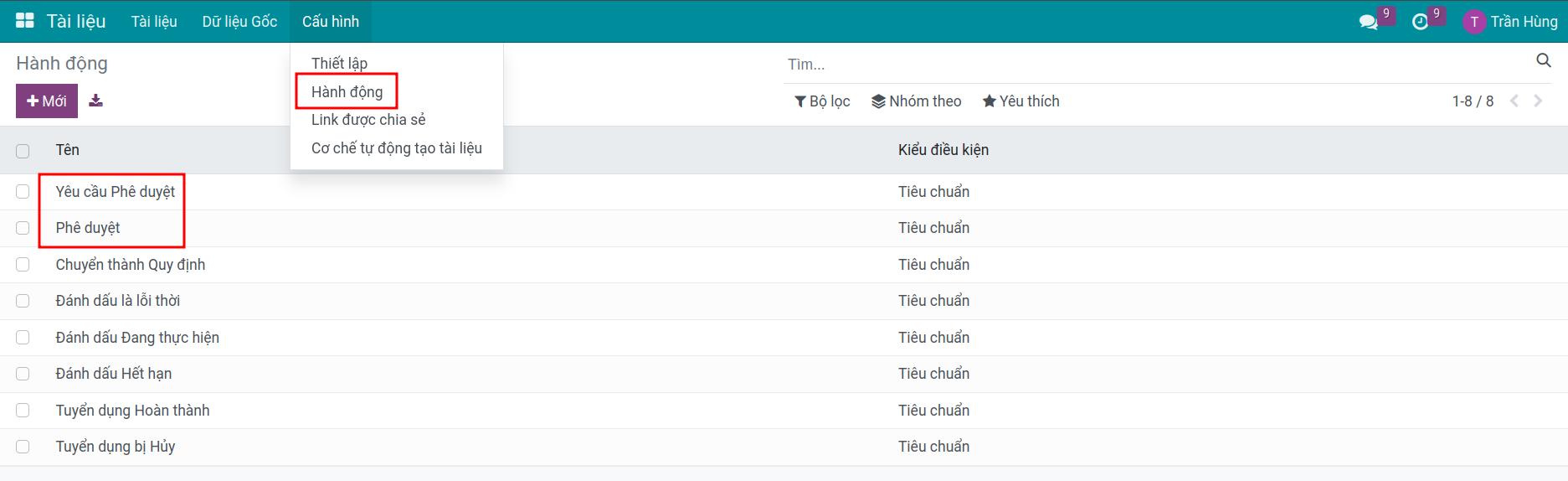
Task: Check the box for Phê duyệt row
Action: (23, 228)
